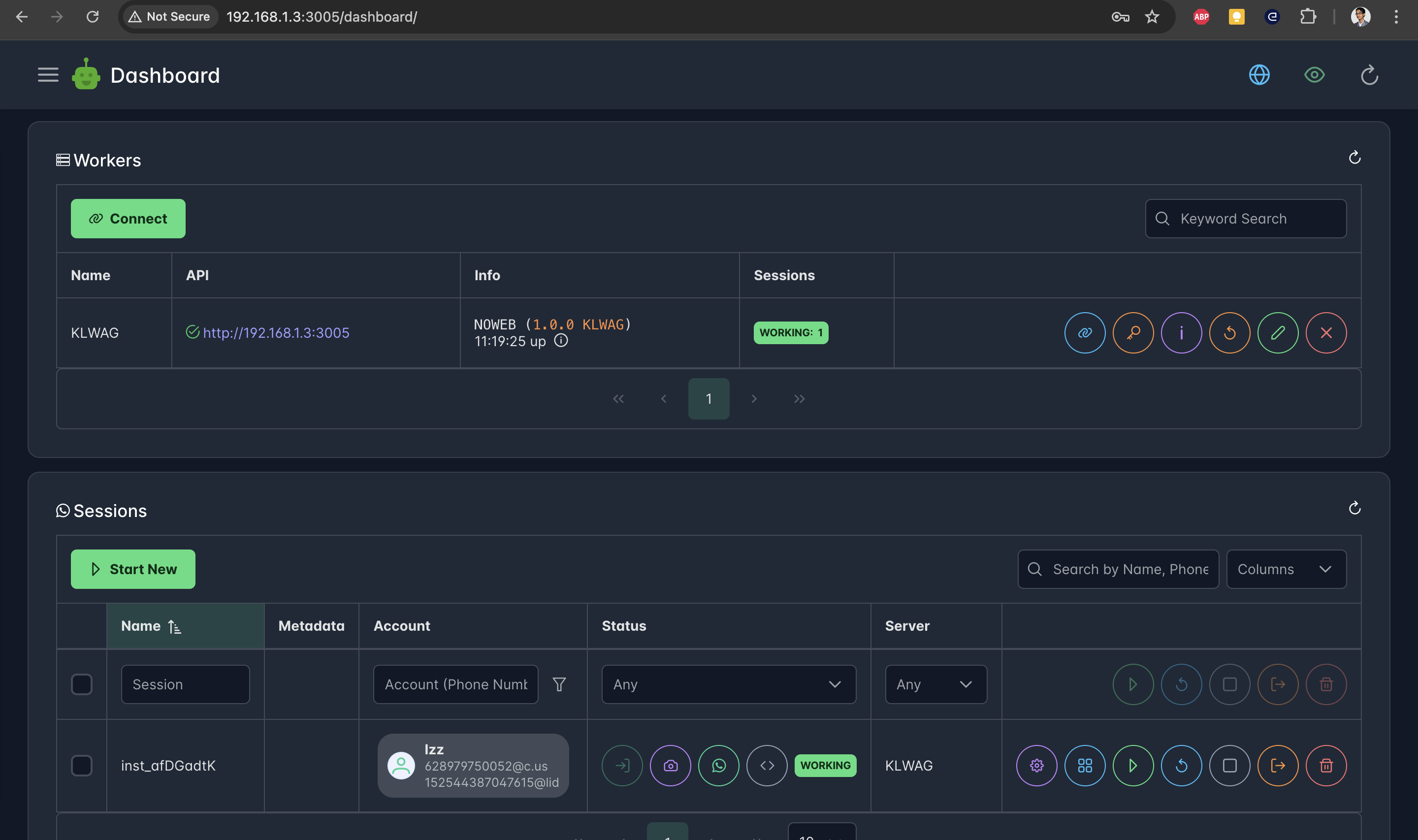Open the http://192.168.1.3:3005 API link

pos(276,333)
